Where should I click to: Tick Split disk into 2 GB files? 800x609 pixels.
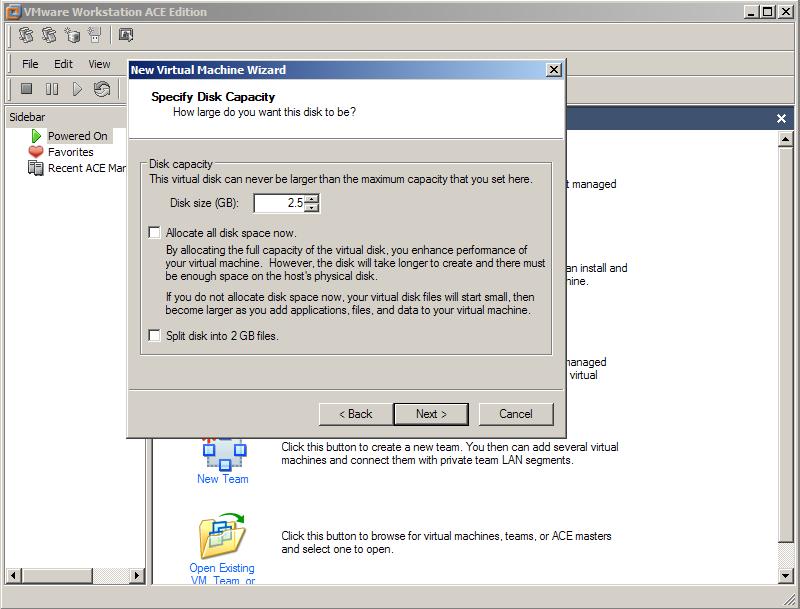154,336
